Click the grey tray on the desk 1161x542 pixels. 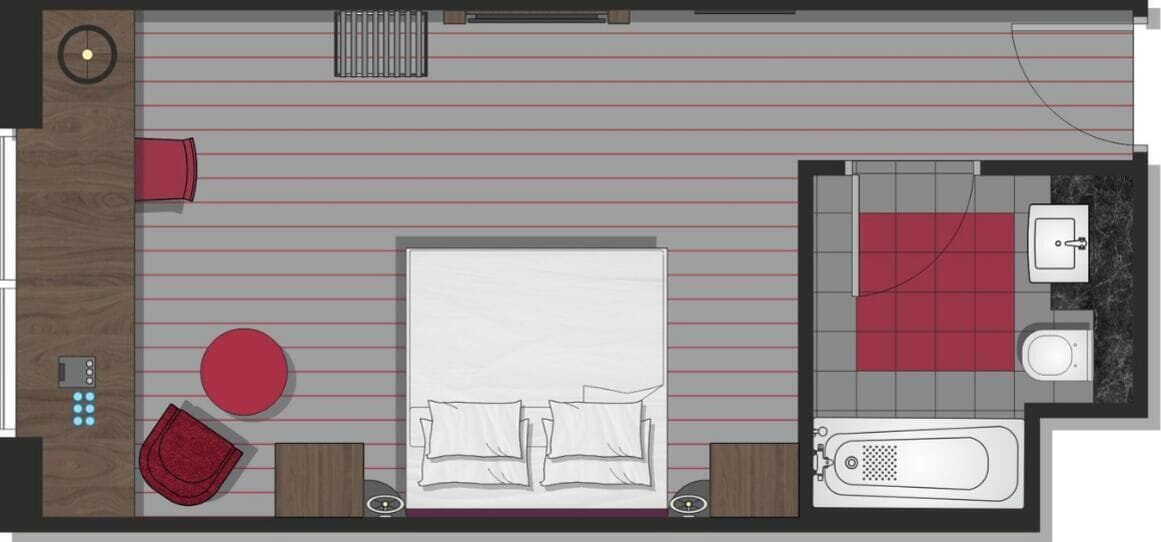point(77,372)
